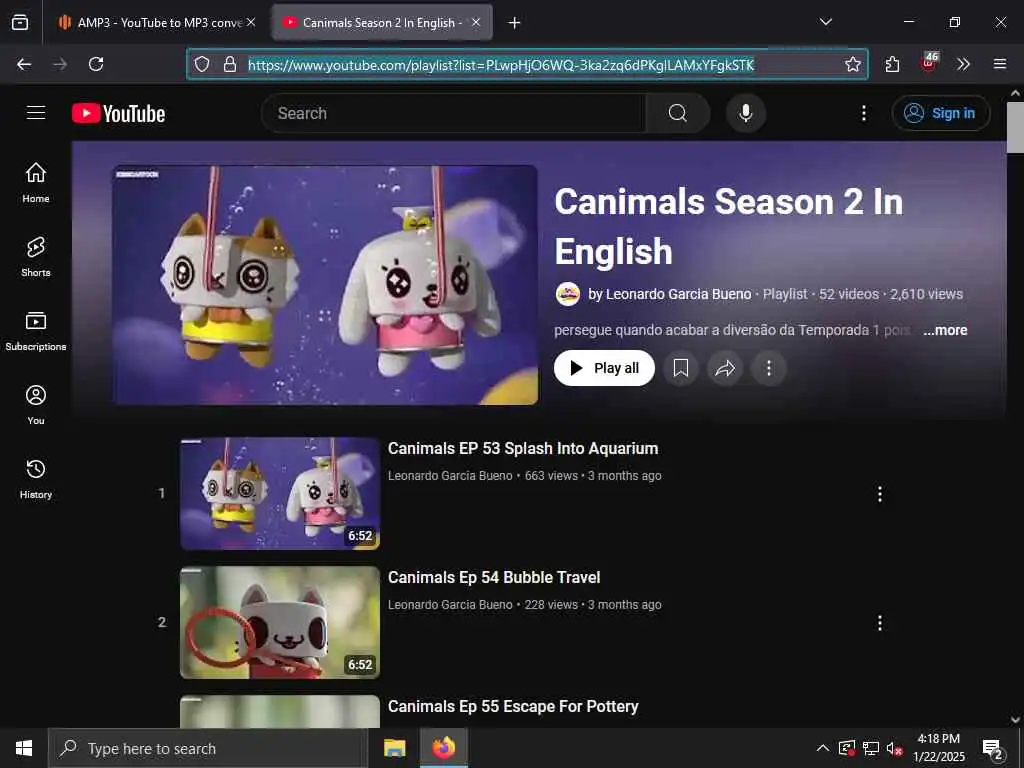Viewport: 1024px width, 768px height.
Task: Open History in the sidebar
Action: tap(36, 479)
